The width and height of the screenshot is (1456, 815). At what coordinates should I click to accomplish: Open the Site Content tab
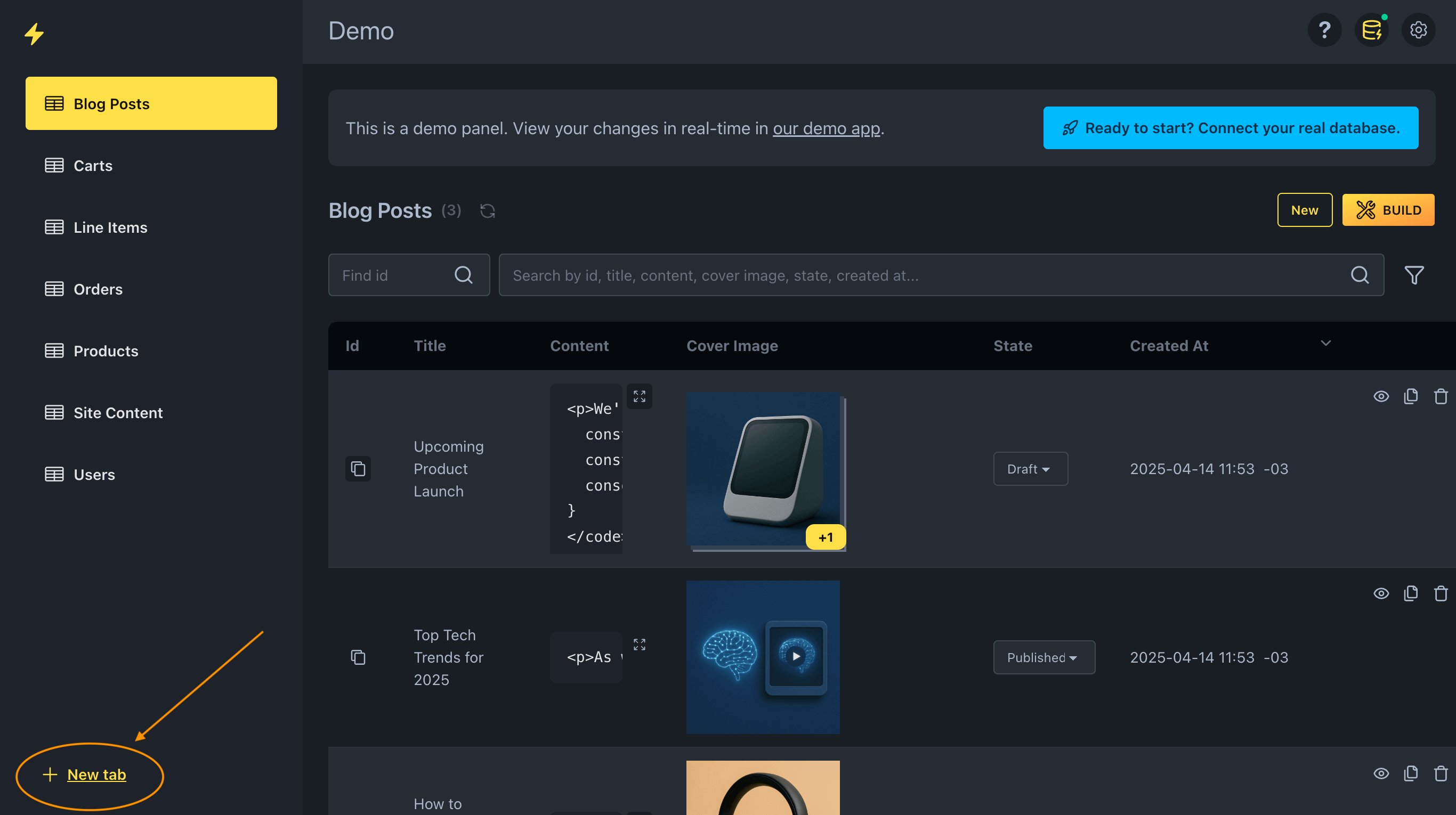118,413
